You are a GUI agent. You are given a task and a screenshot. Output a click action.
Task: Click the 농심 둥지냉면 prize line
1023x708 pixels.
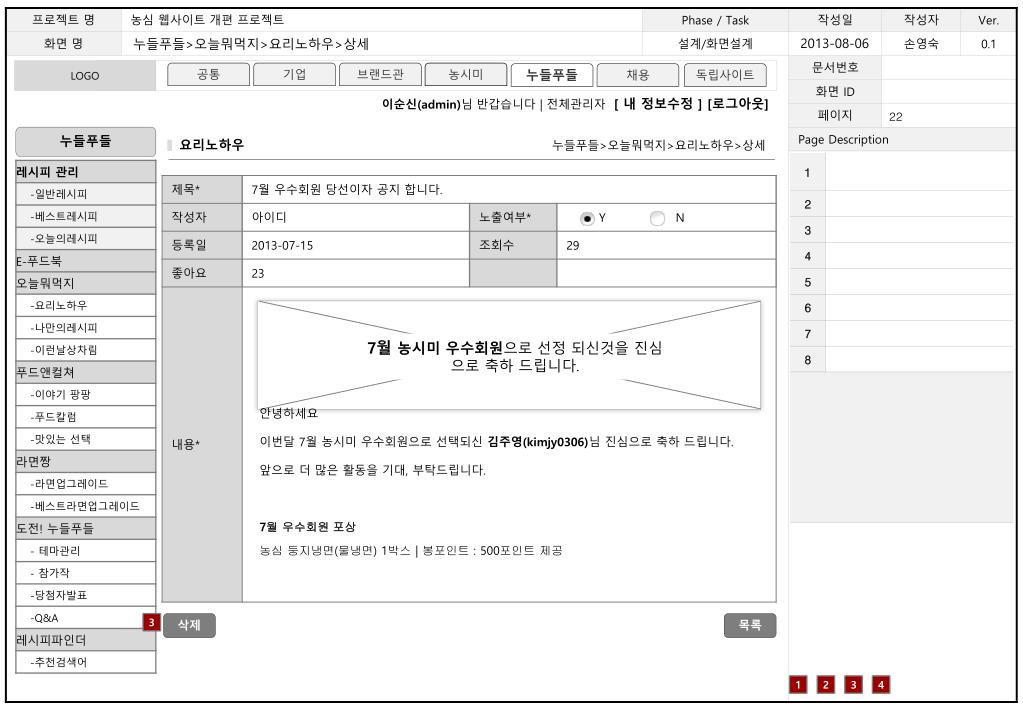click(x=411, y=551)
